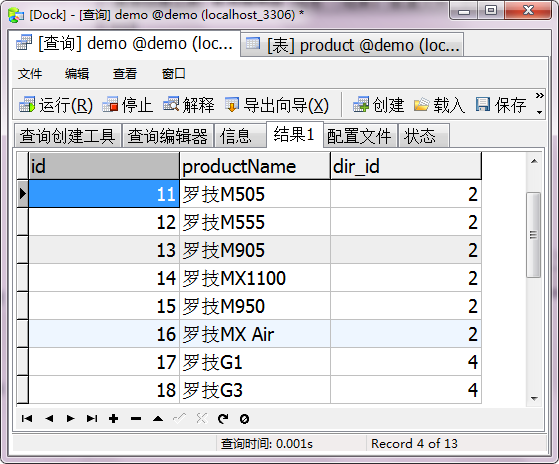This screenshot has height=464, width=559.
Task: Create a new query with 创建
Action: [378, 105]
